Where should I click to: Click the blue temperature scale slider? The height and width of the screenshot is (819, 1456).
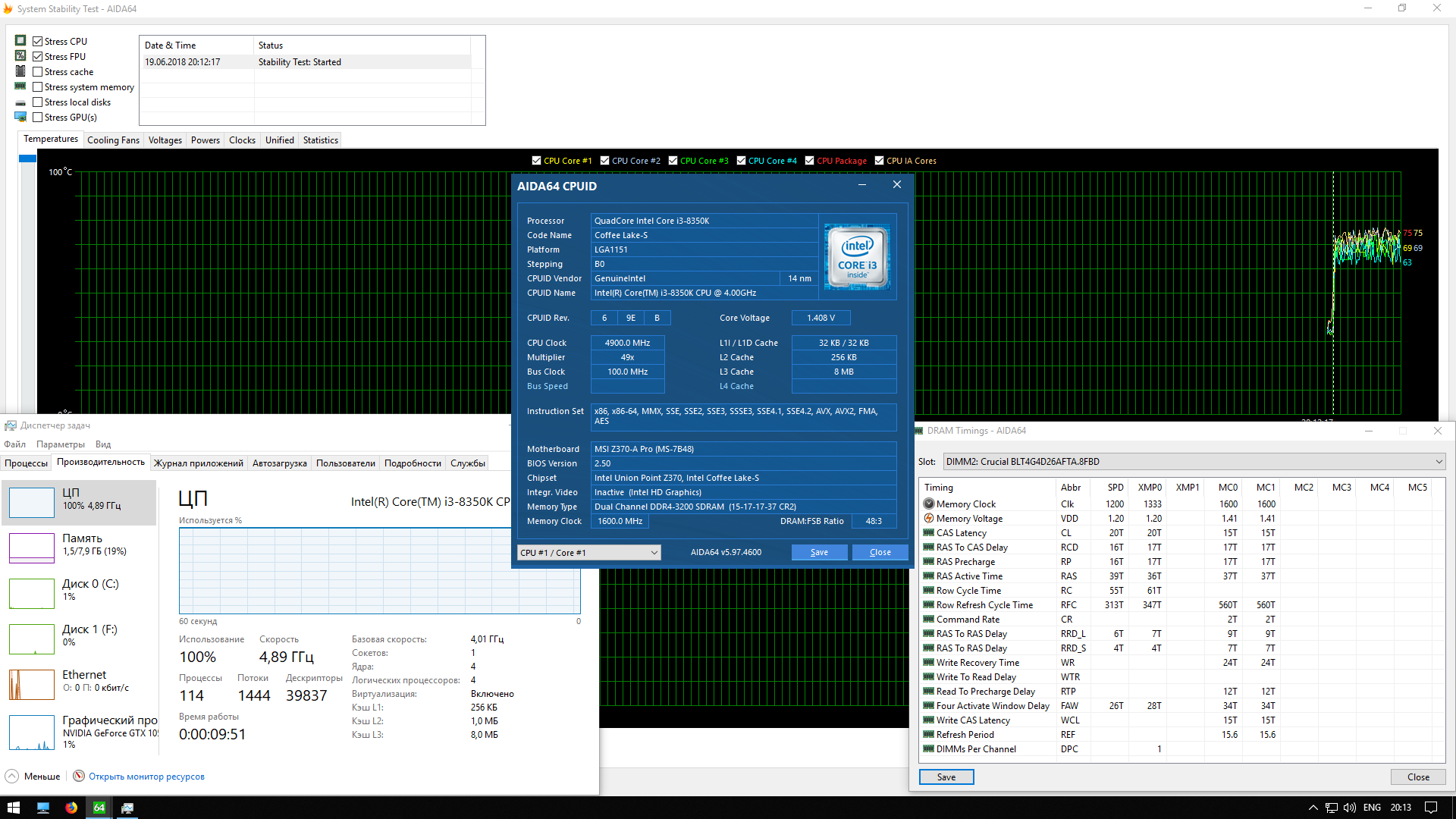(x=28, y=158)
